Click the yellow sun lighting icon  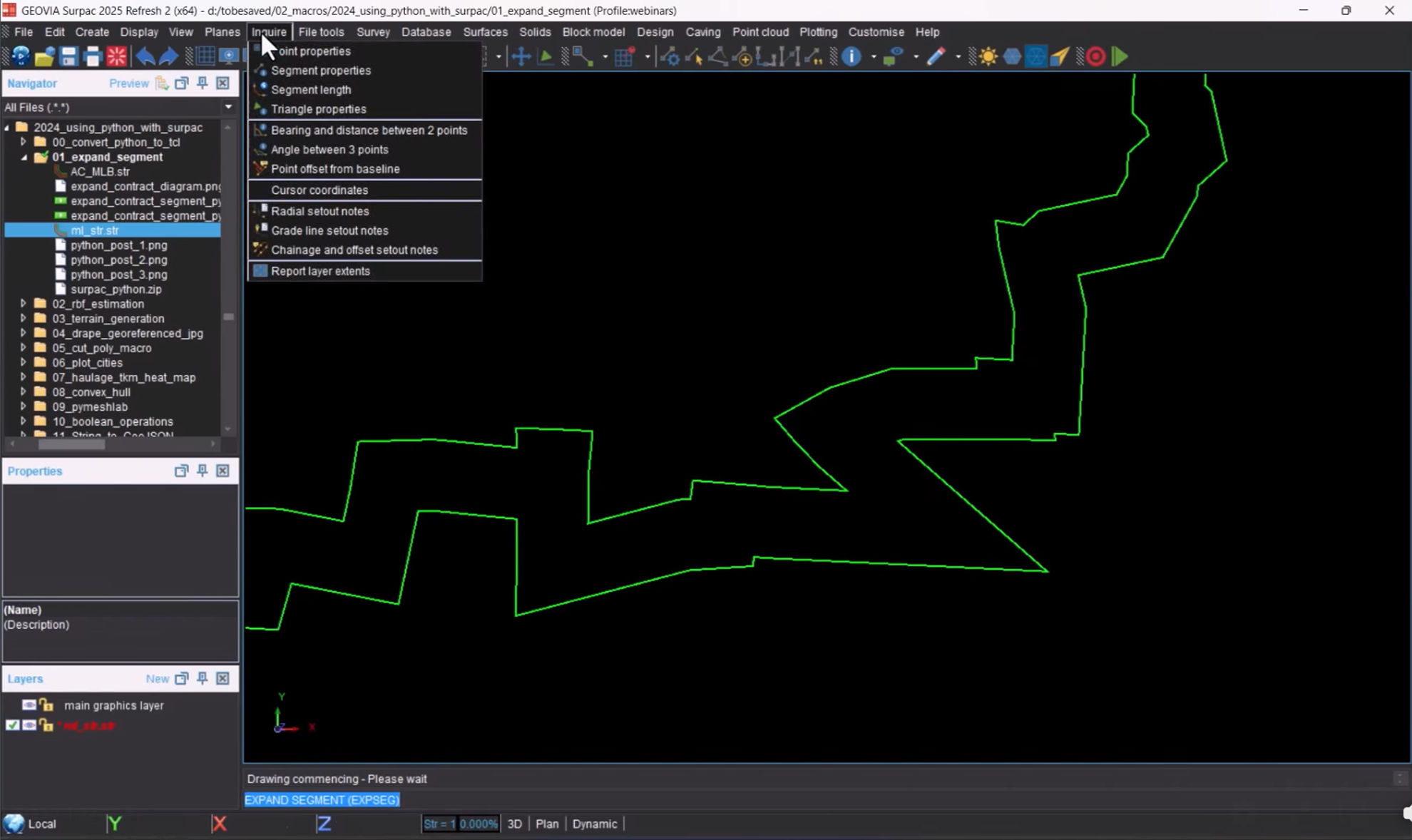[x=988, y=56]
